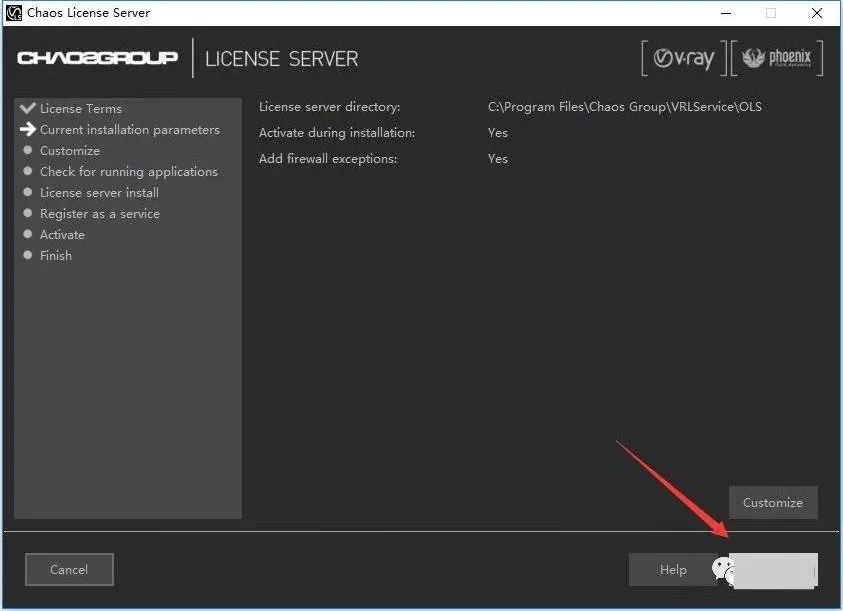Image resolution: width=843 pixels, height=611 pixels.
Task: Click the Customize button
Action: tap(773, 502)
